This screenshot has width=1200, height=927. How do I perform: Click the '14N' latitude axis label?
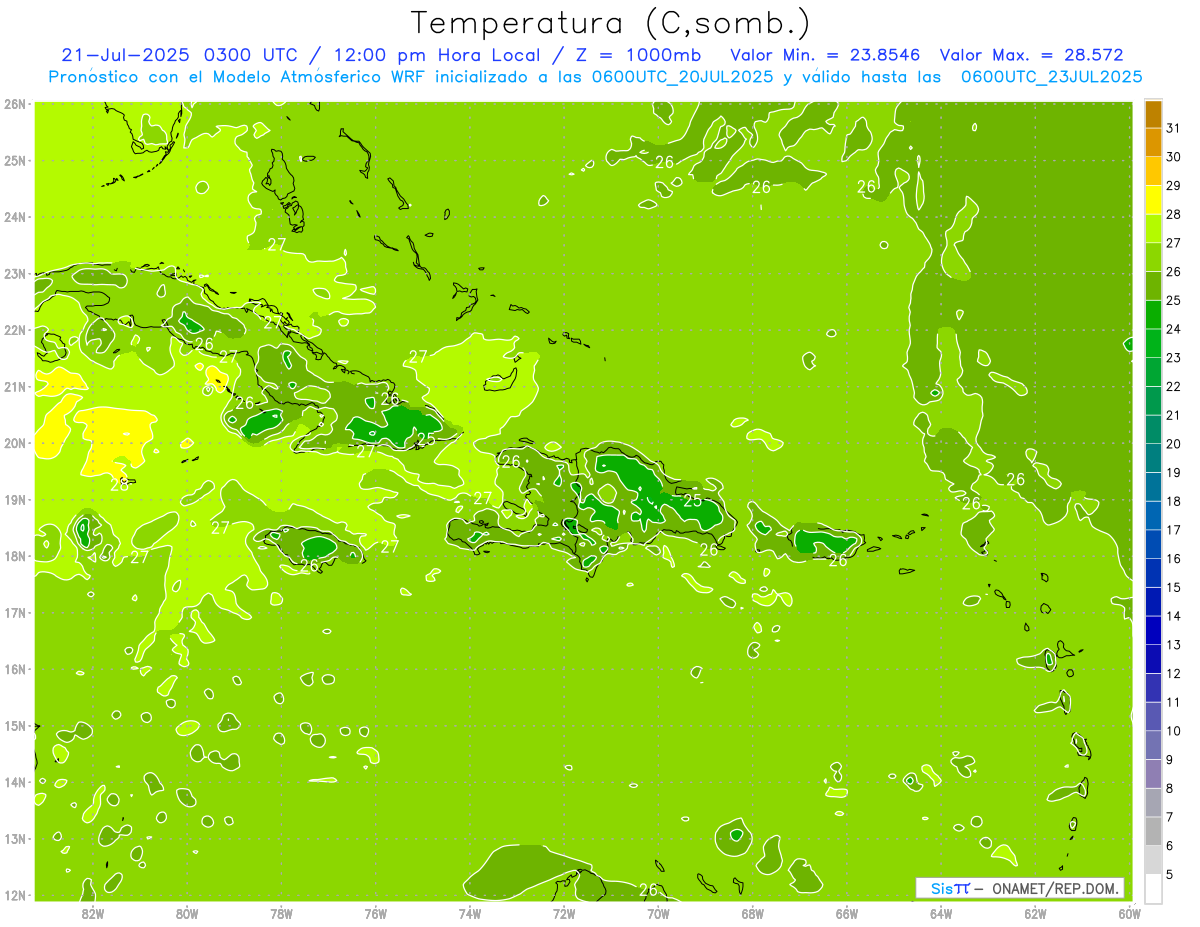[15, 782]
